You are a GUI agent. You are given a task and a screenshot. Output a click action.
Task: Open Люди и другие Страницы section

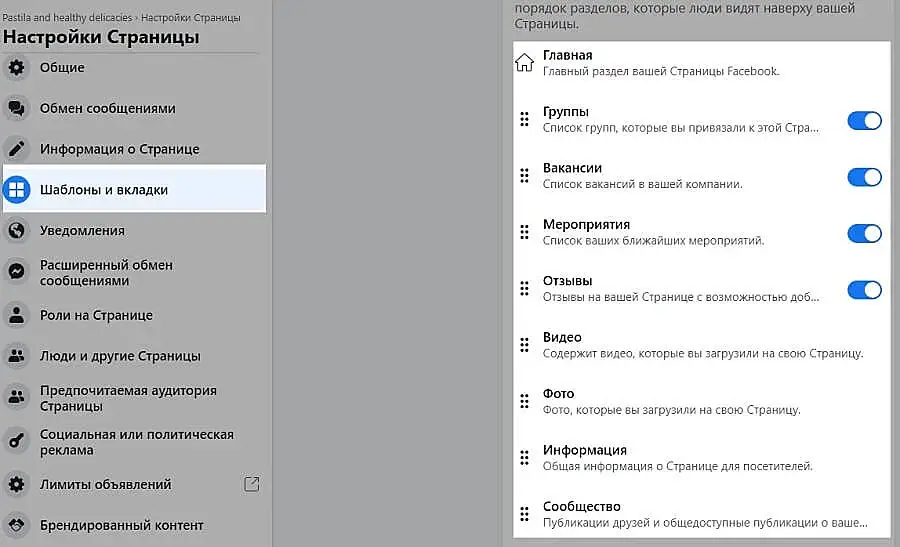point(120,356)
